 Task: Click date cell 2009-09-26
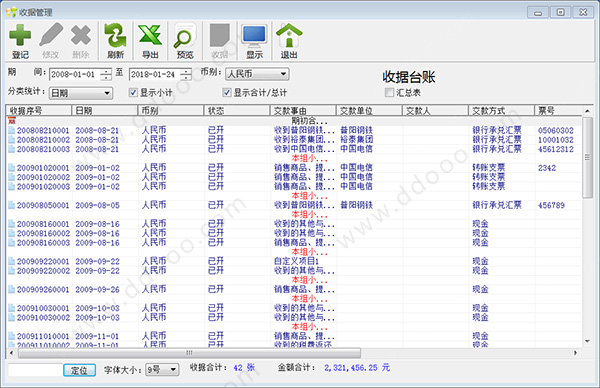(97, 289)
